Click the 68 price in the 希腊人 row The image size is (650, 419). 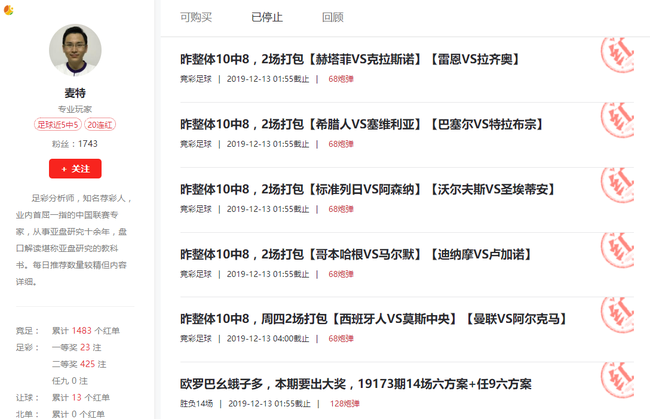pyautogui.click(x=341, y=144)
